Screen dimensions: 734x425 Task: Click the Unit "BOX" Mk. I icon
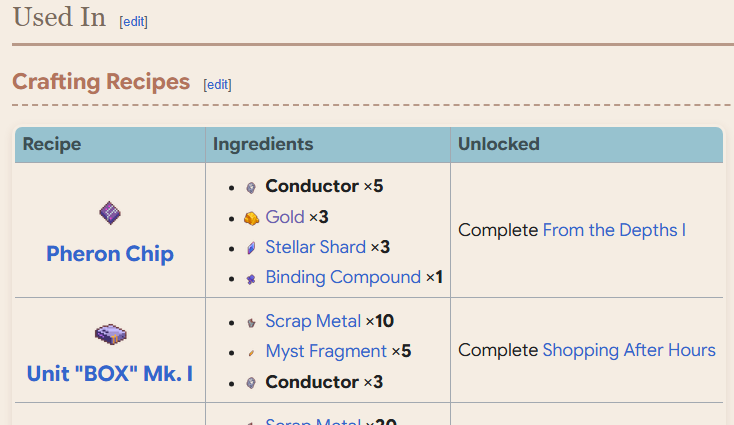point(110,334)
